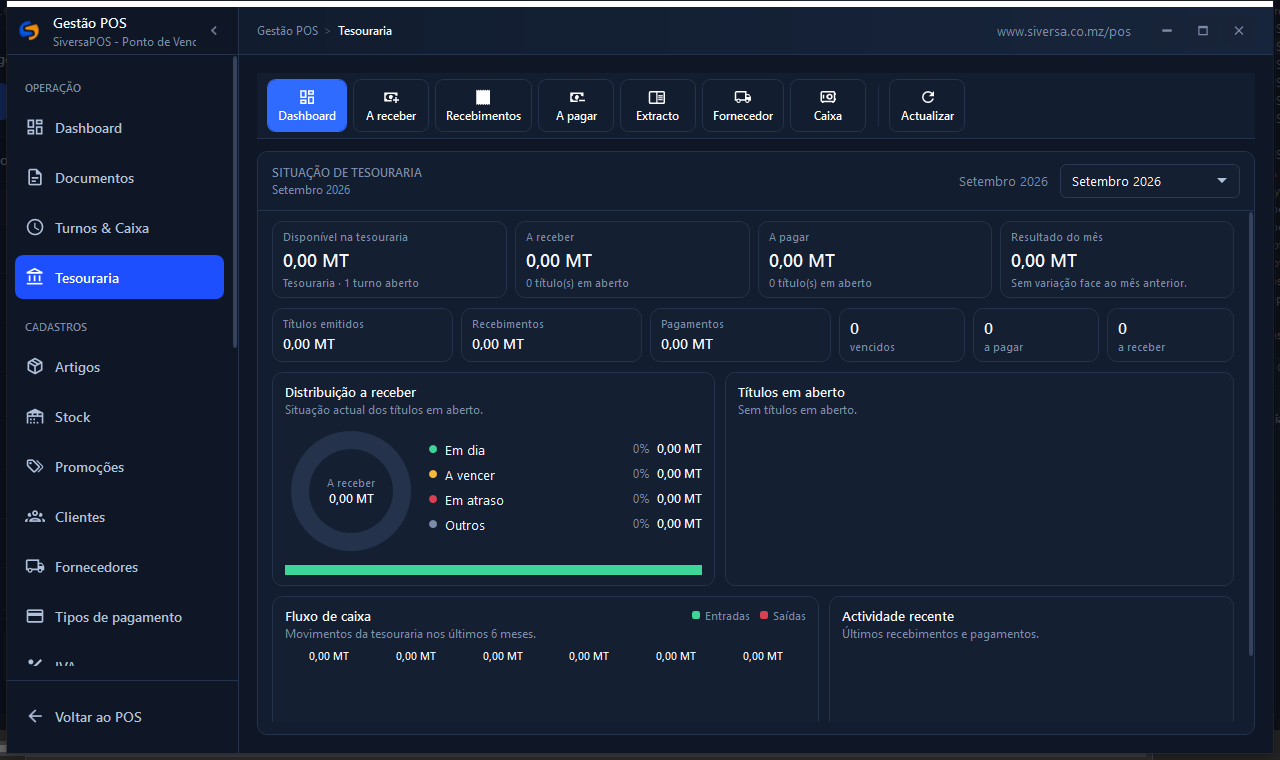Click the Saídas legend label
This screenshot has height=760, width=1280.
click(x=789, y=616)
